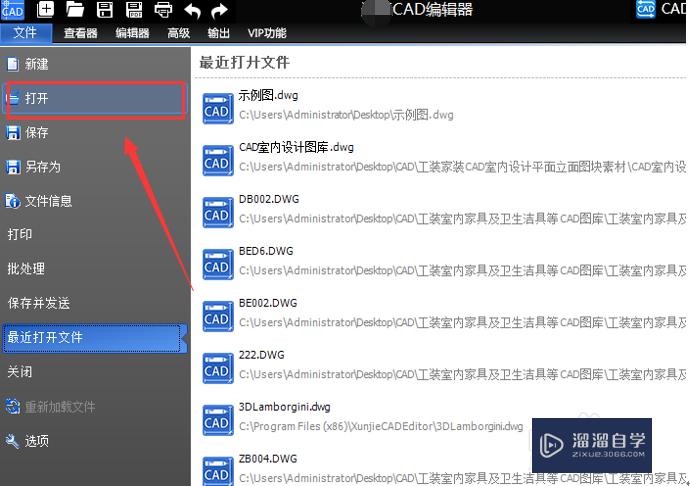
Task: Click the 保存 floppy disk icon
Action: 13,133
